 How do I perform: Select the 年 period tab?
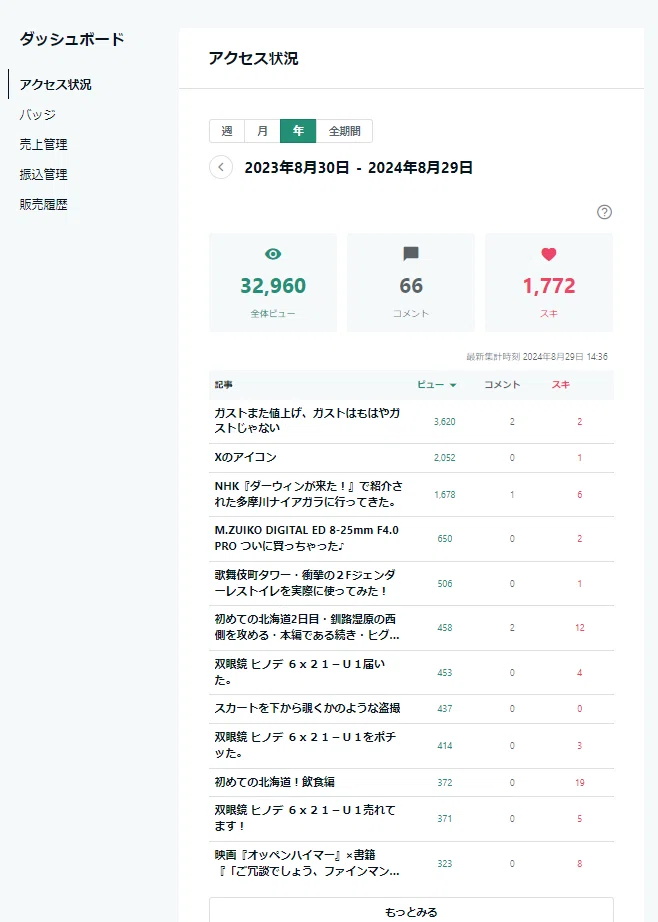tap(298, 131)
